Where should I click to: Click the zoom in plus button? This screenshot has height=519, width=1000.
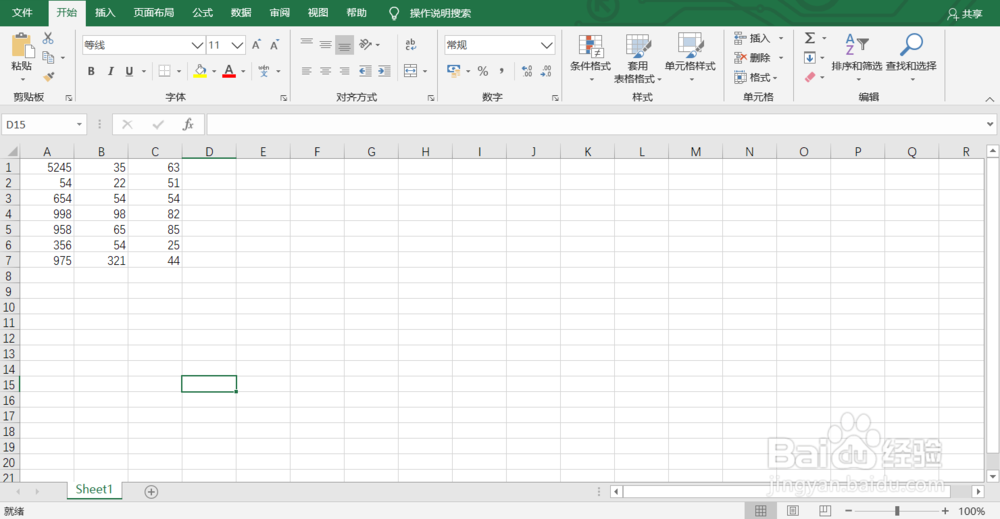pyautogui.click(x=945, y=511)
